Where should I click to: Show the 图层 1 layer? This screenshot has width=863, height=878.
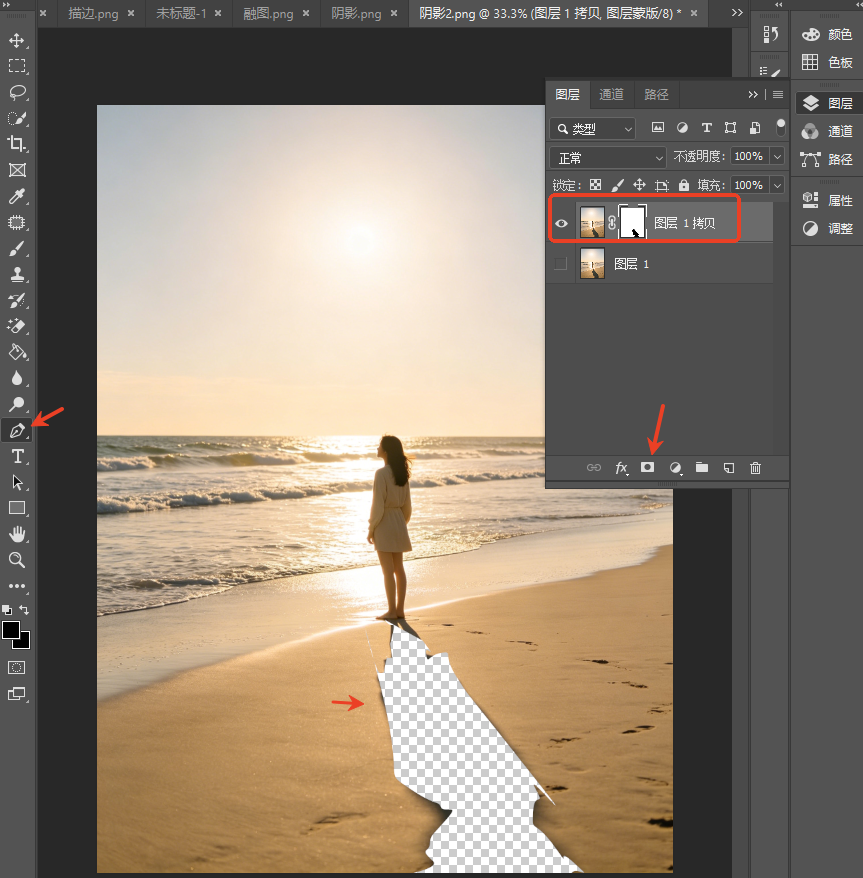[561, 264]
